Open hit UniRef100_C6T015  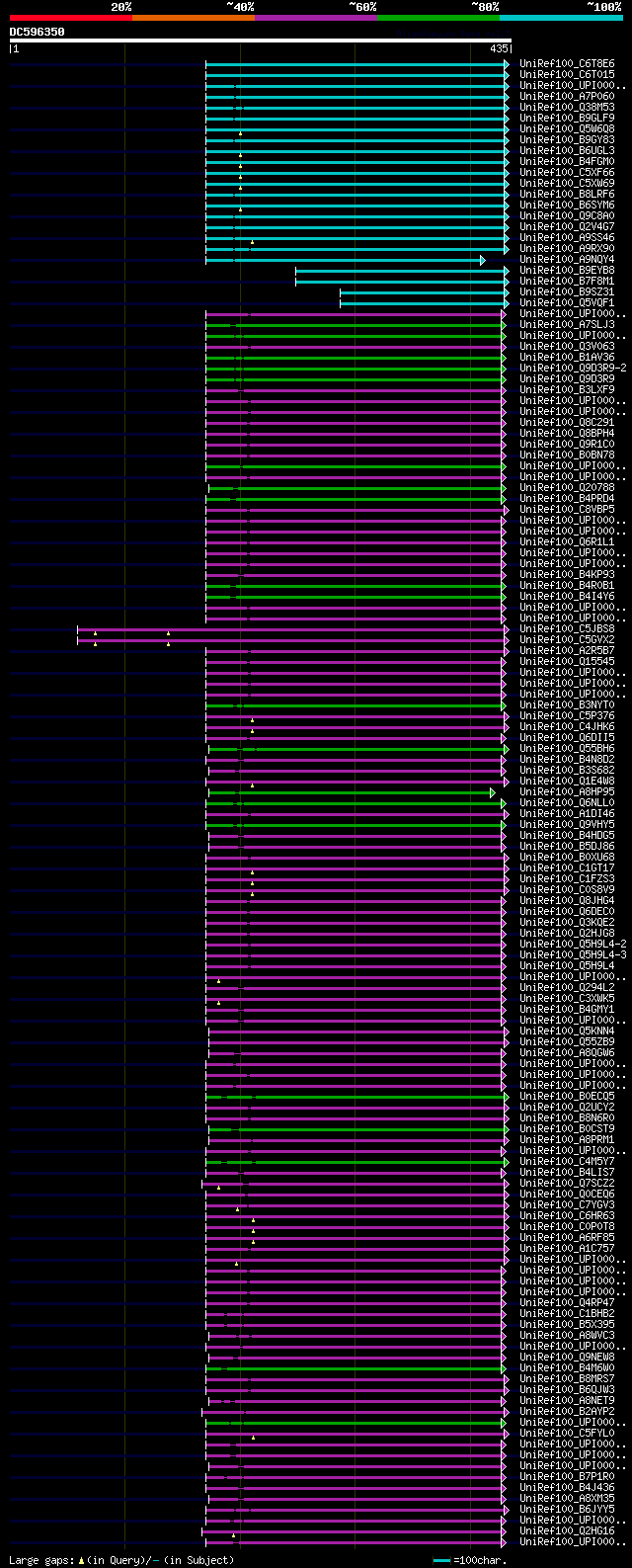coord(567,75)
